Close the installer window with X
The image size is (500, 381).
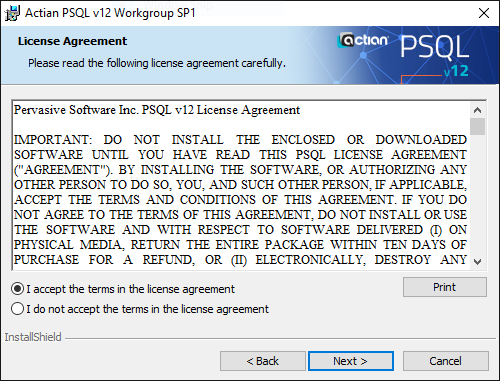point(484,13)
